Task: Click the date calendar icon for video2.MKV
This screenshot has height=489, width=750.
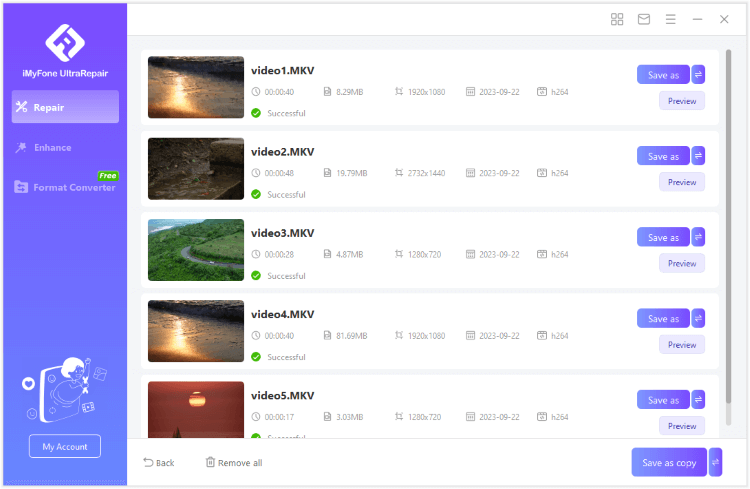Action: 470,173
